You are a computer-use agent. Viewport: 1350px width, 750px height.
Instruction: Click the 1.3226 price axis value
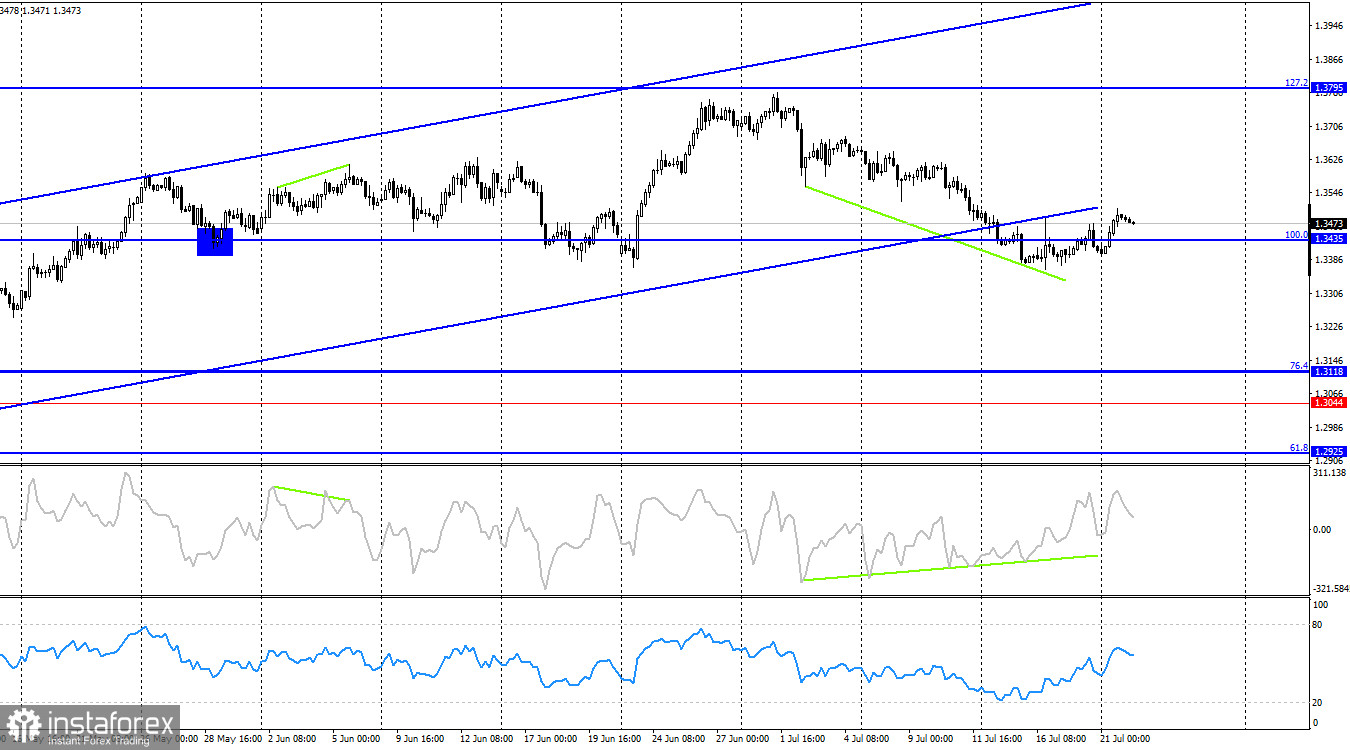(x=1330, y=327)
